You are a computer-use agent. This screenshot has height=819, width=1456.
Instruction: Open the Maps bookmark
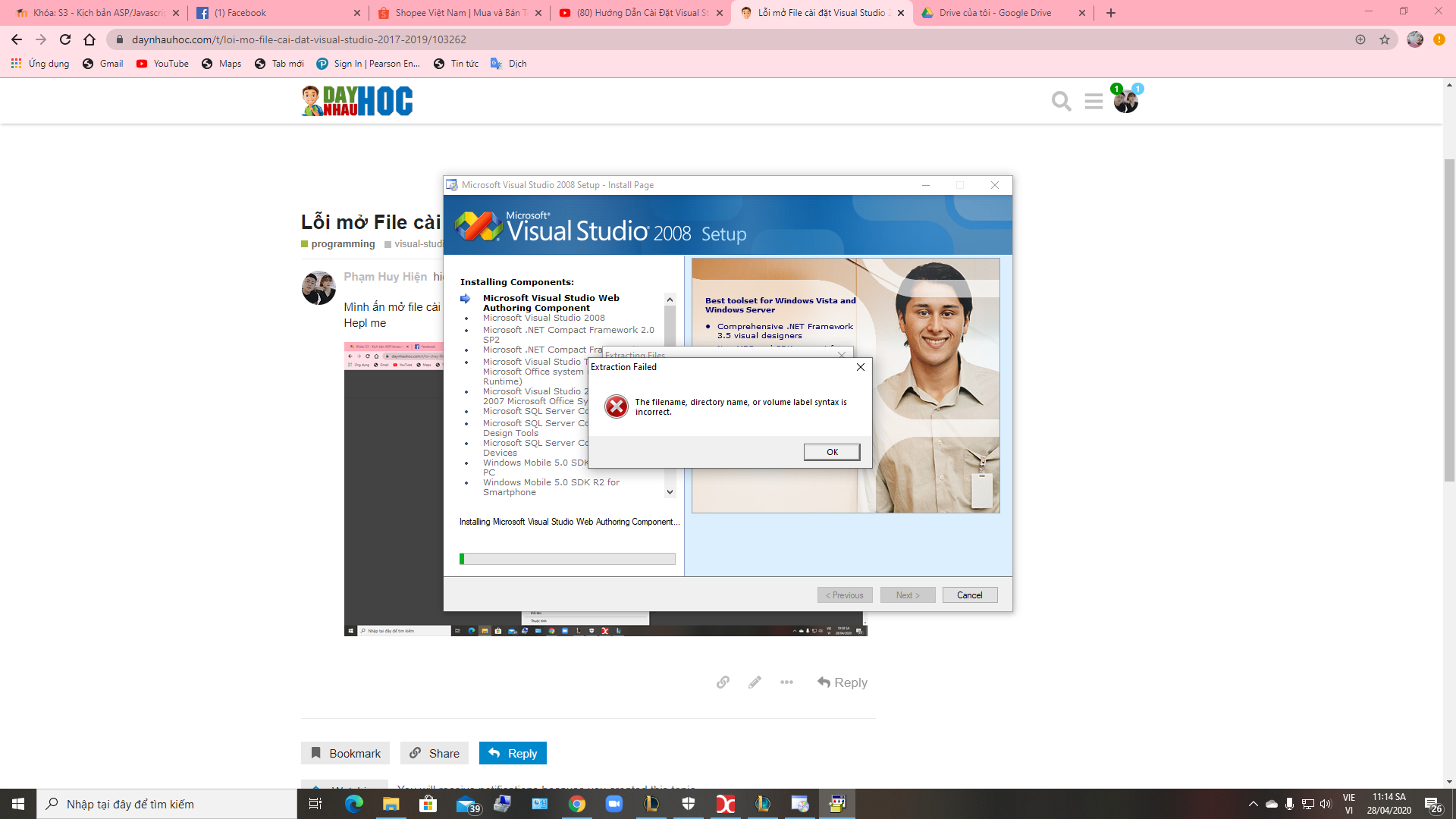[221, 64]
